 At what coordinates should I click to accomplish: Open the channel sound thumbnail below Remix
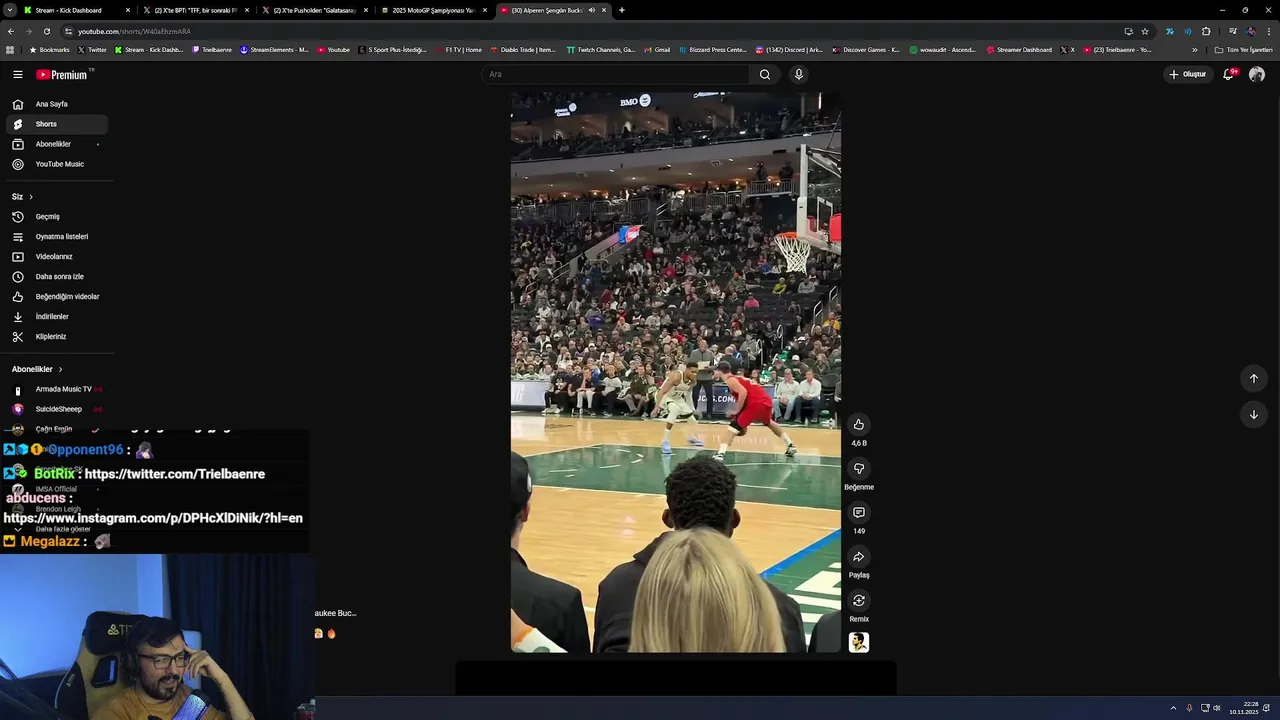(858, 642)
